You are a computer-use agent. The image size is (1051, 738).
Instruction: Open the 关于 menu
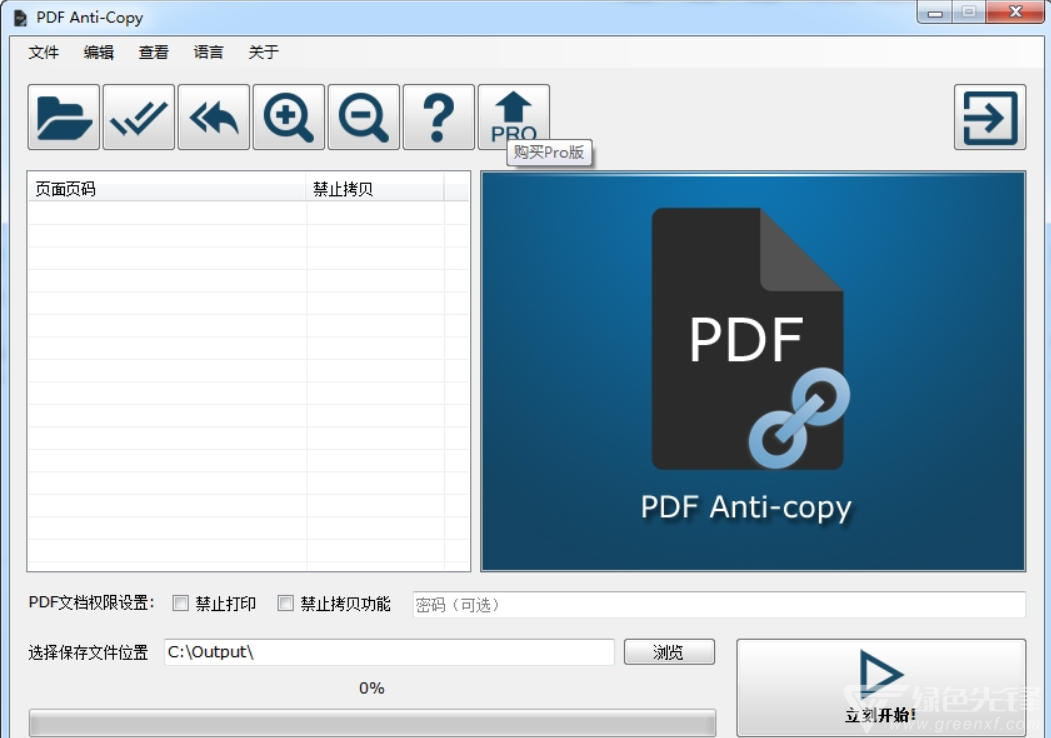point(263,52)
